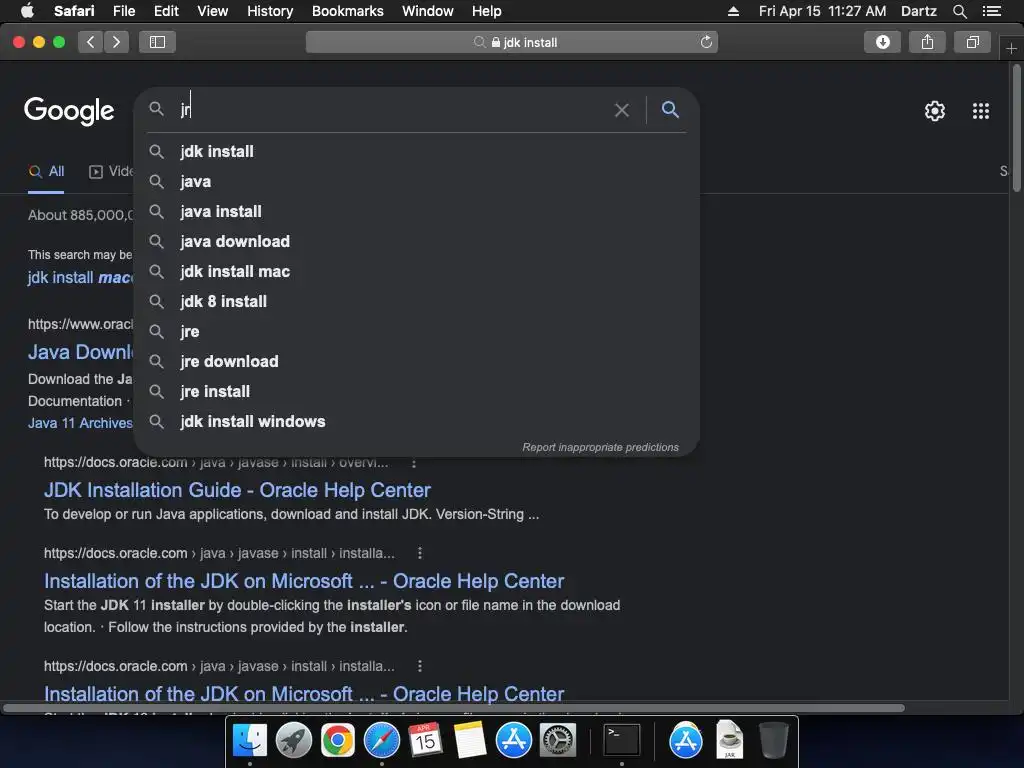
Task: Click the 'jdk install mac' related search link
Action: pyautogui.click(x=80, y=278)
